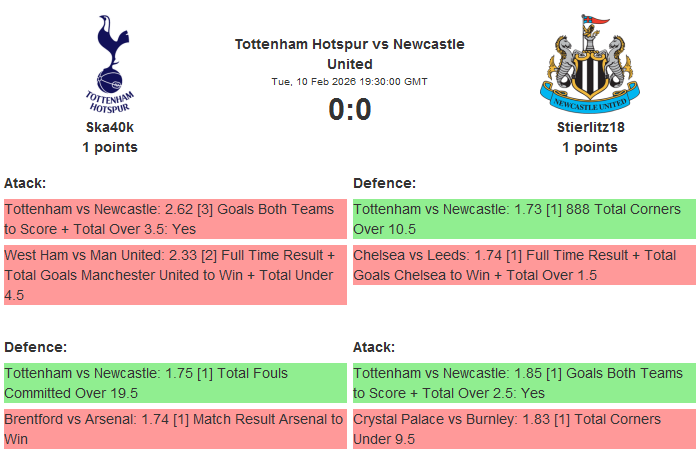700x460 pixels.
Task: Click the left bottom Defence section heading
Action: point(35,347)
